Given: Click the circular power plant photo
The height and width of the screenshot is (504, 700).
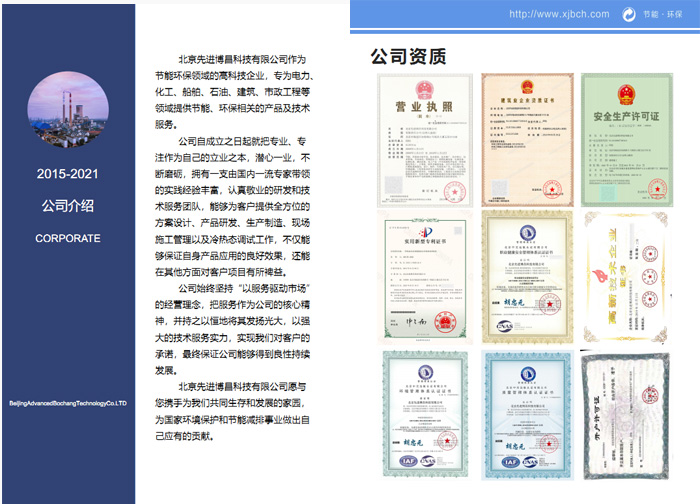Looking at the screenshot, I should 67,111.
